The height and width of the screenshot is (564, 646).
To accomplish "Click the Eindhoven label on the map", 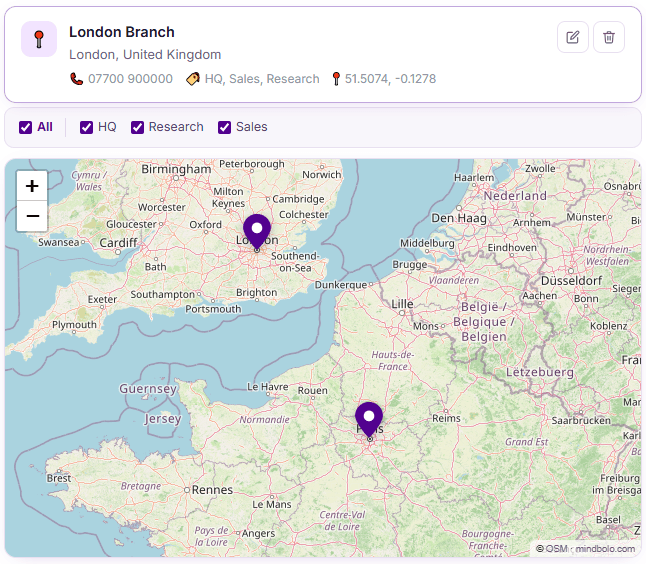I will [512, 248].
